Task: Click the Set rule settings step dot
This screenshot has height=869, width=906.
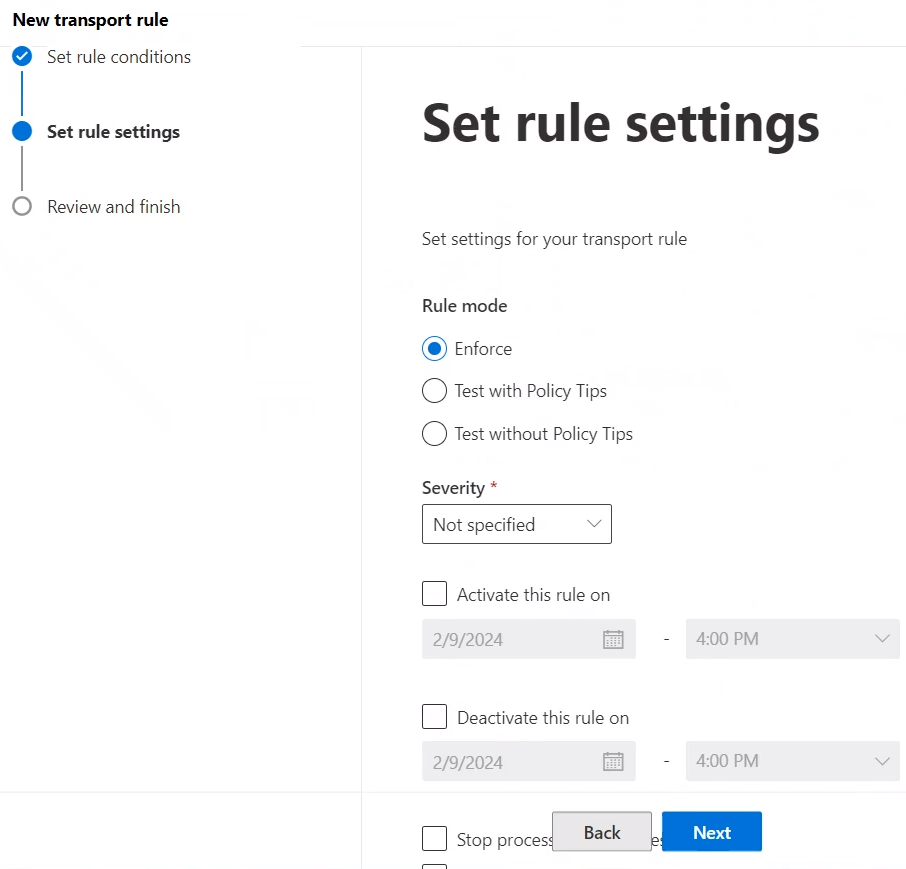Action: coord(22,132)
